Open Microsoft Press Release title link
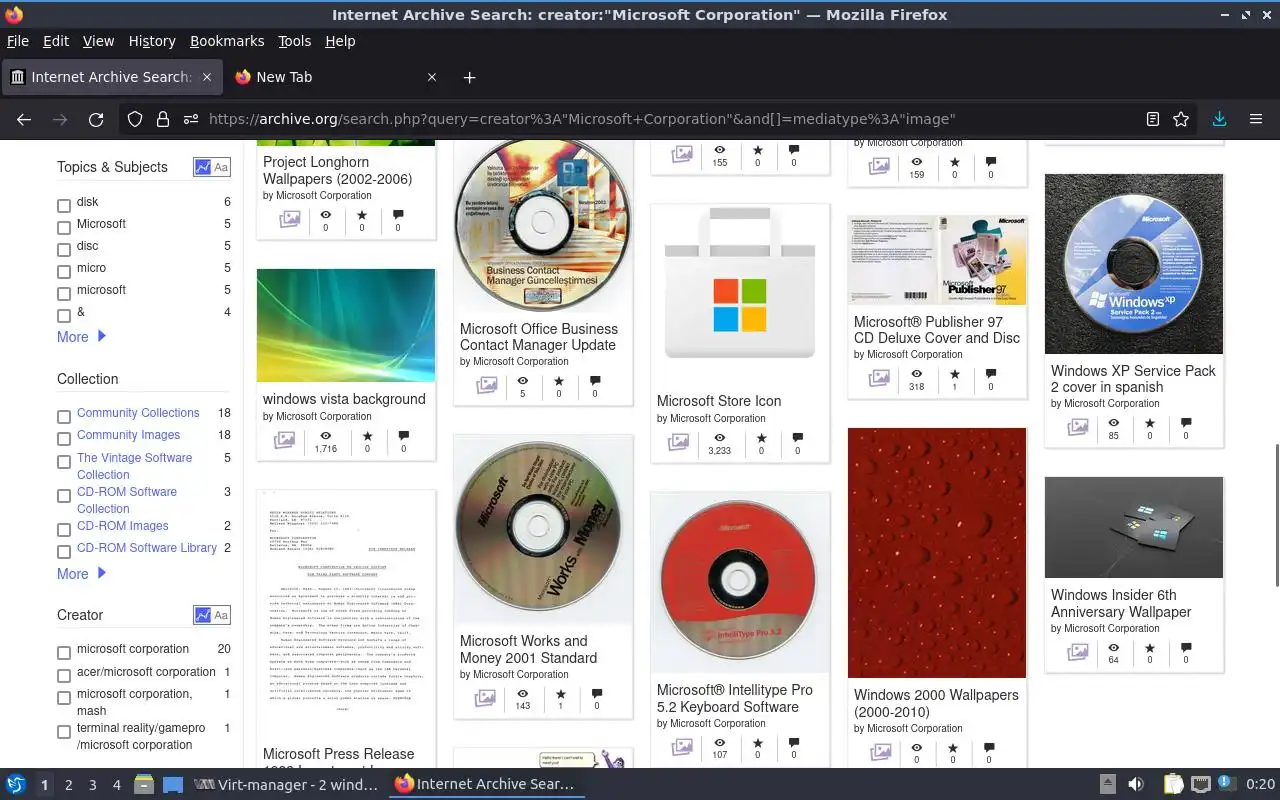Viewport: 1280px width, 800px height. (338, 754)
